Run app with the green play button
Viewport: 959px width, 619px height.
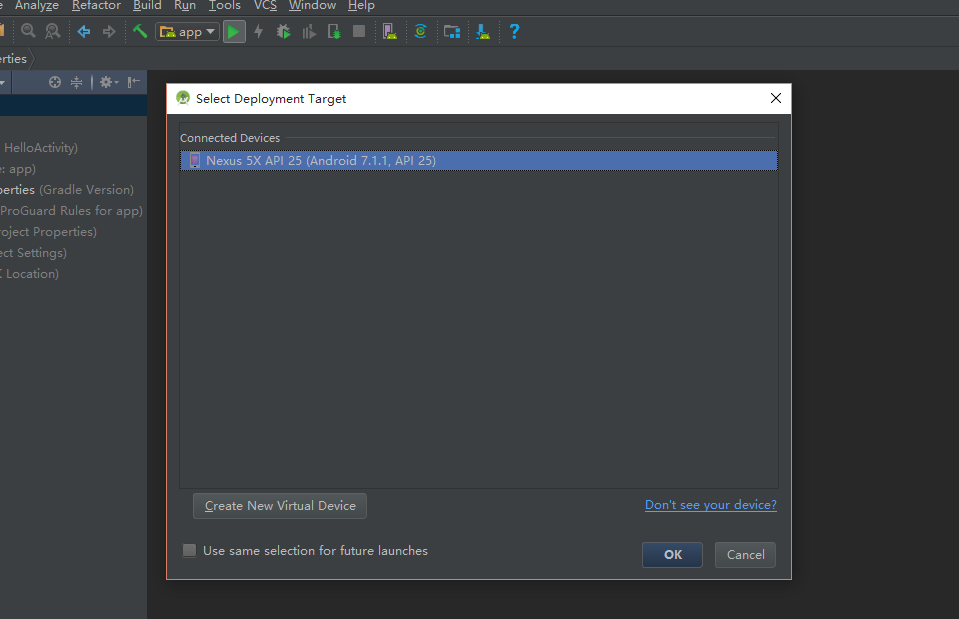pyautogui.click(x=234, y=32)
